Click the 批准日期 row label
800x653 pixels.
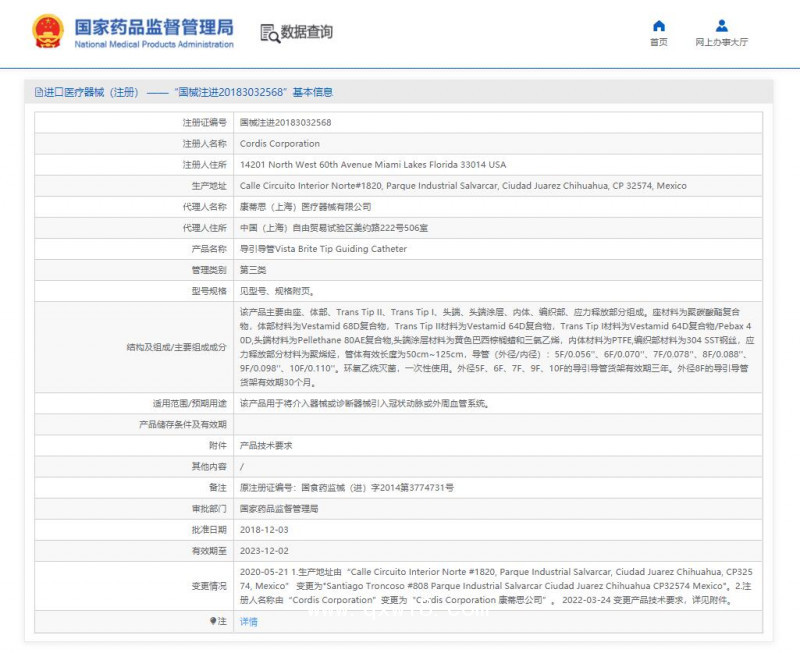(209, 530)
